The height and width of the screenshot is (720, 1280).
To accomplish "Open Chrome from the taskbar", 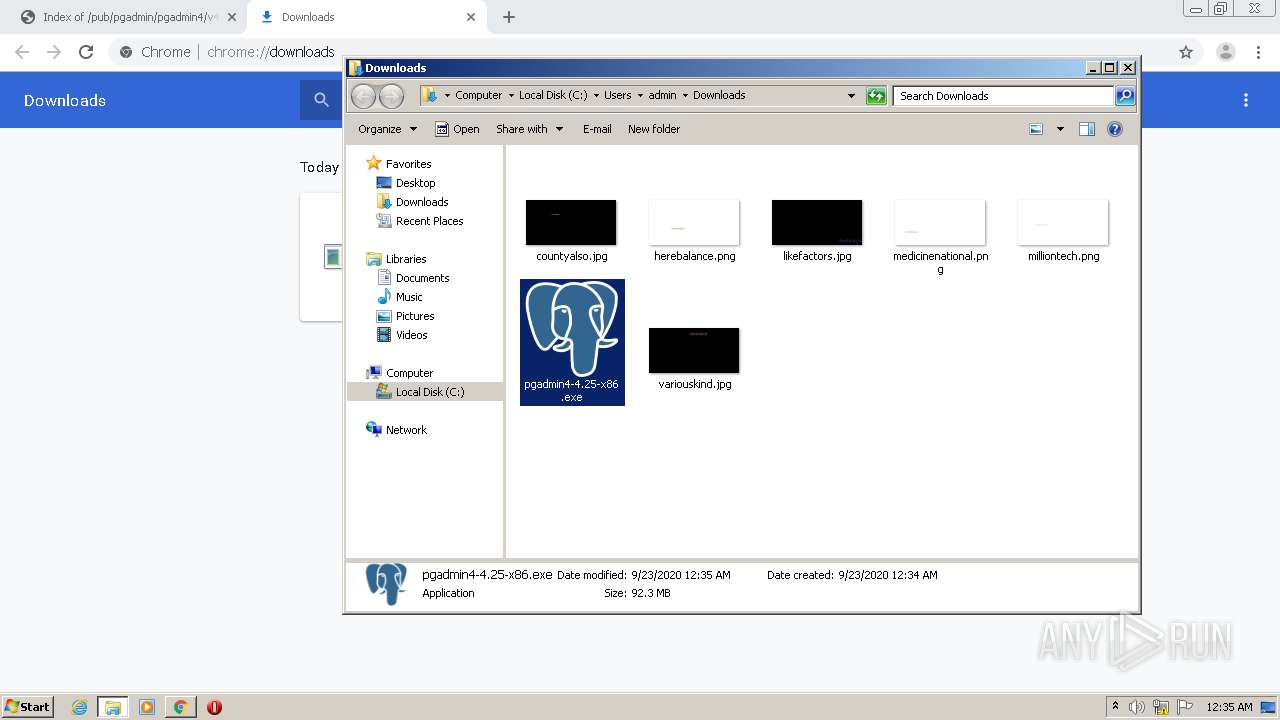I will tap(180, 707).
